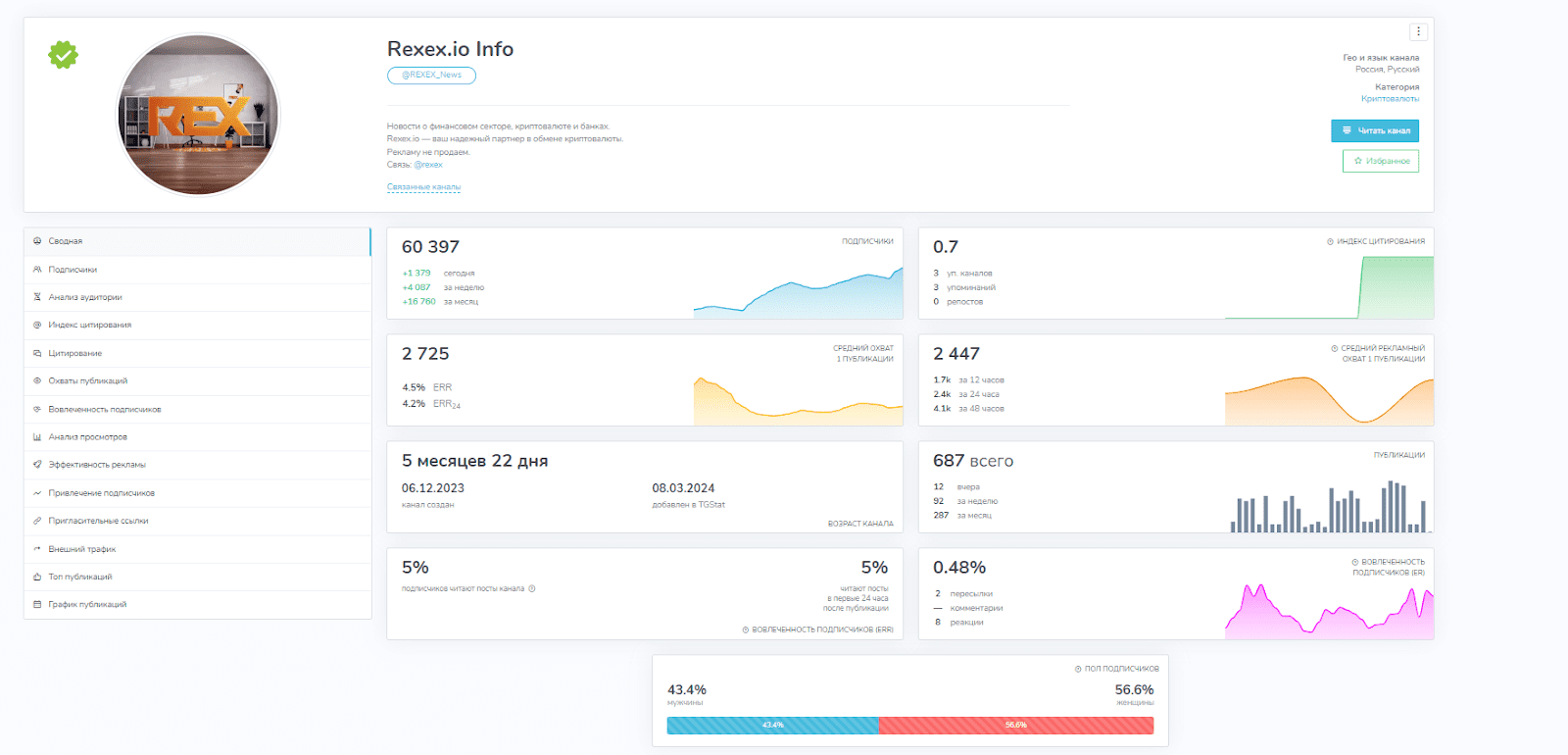The width and height of the screenshot is (1568, 755).
Task: Click the Rexex.io Info channel title
Action: (x=450, y=49)
